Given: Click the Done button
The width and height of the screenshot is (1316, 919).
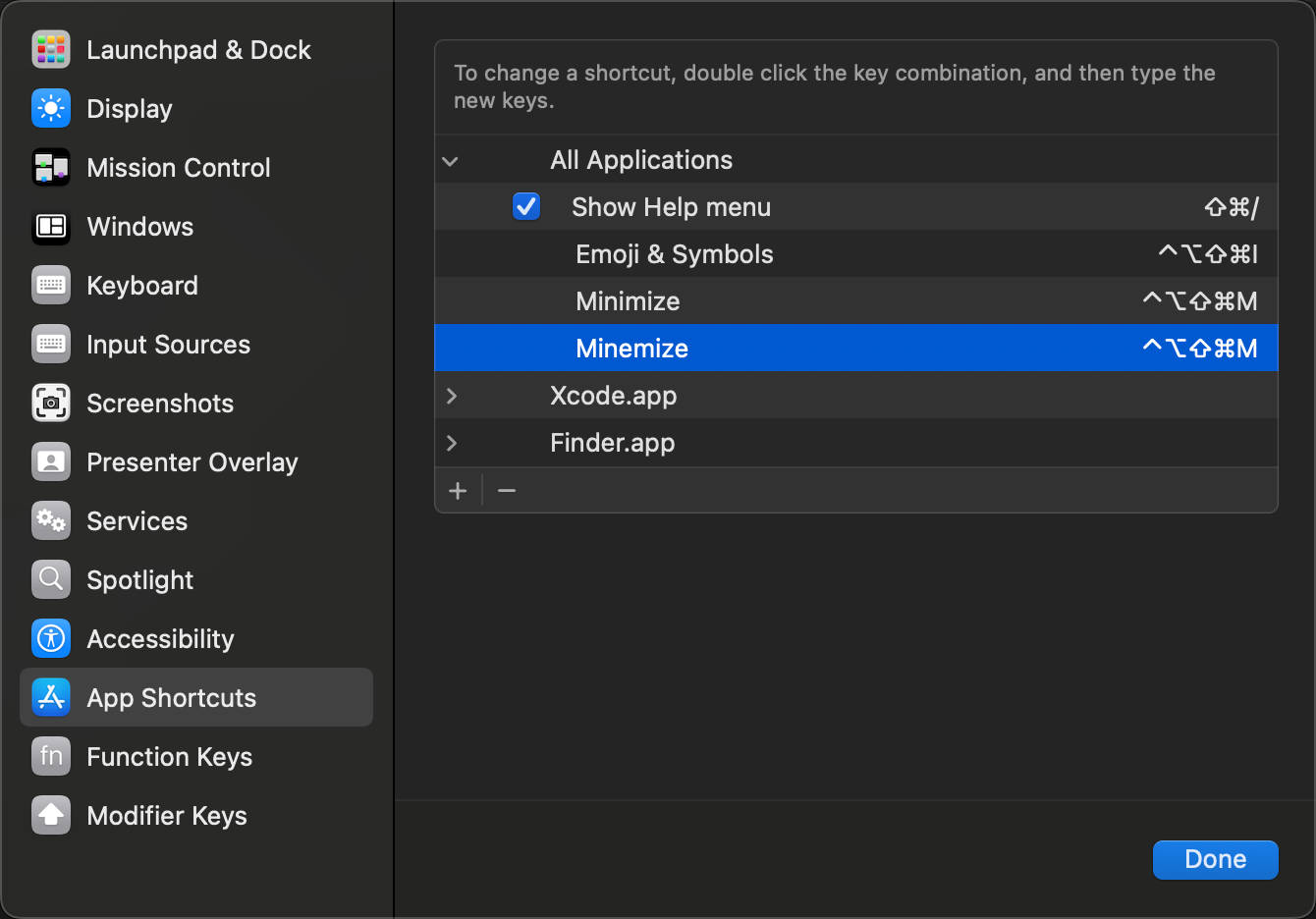Looking at the screenshot, I should (1216, 859).
